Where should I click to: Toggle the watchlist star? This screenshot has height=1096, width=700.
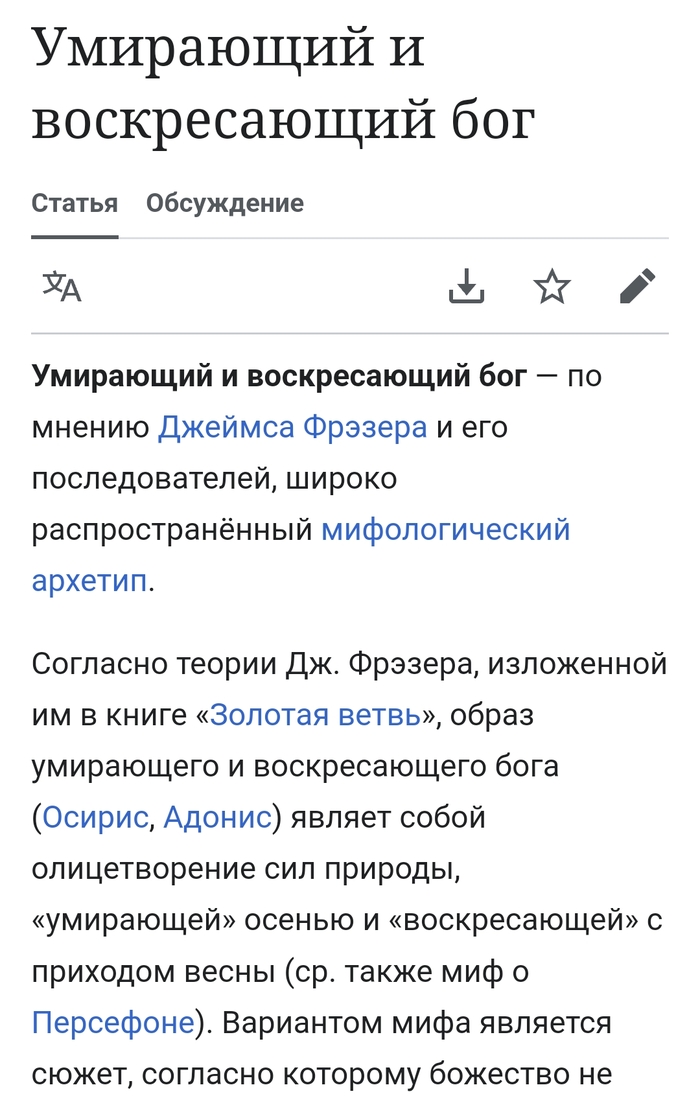[552, 287]
